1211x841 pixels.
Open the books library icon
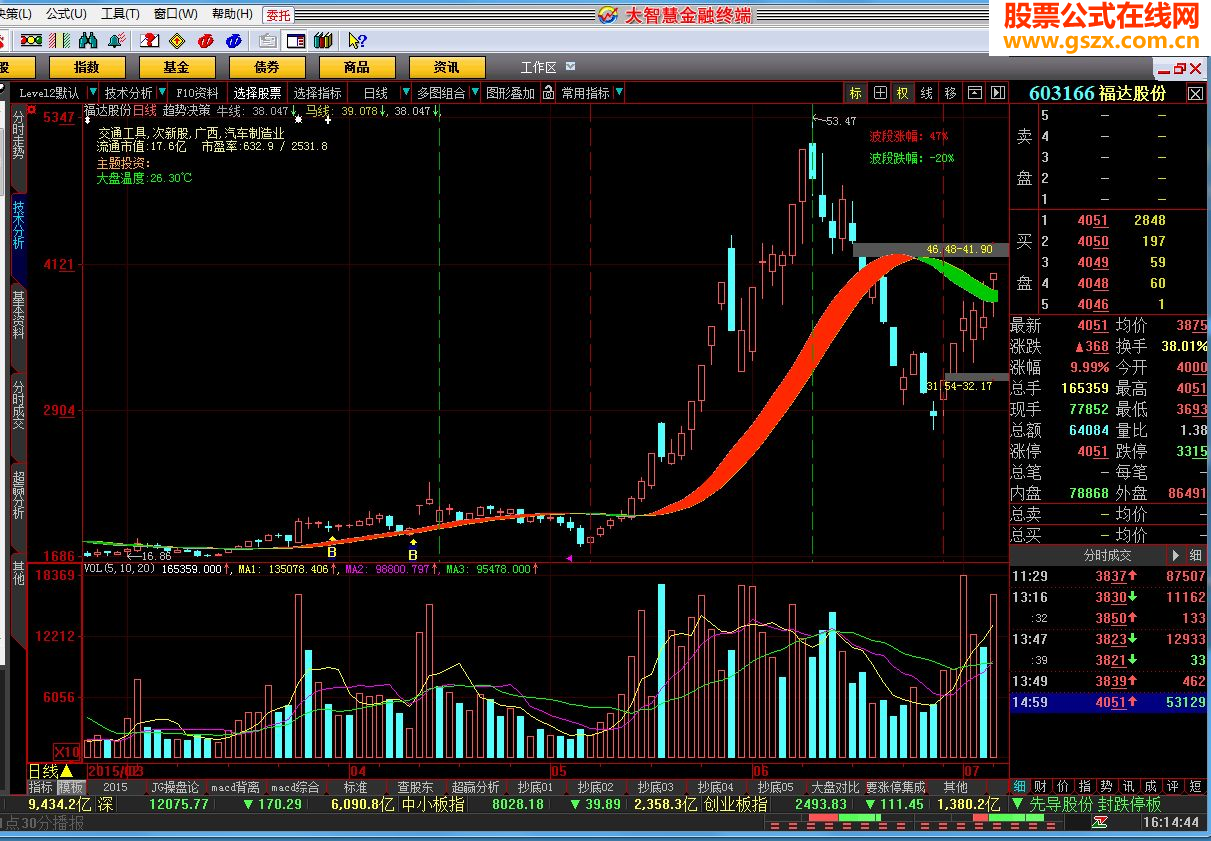coord(323,41)
